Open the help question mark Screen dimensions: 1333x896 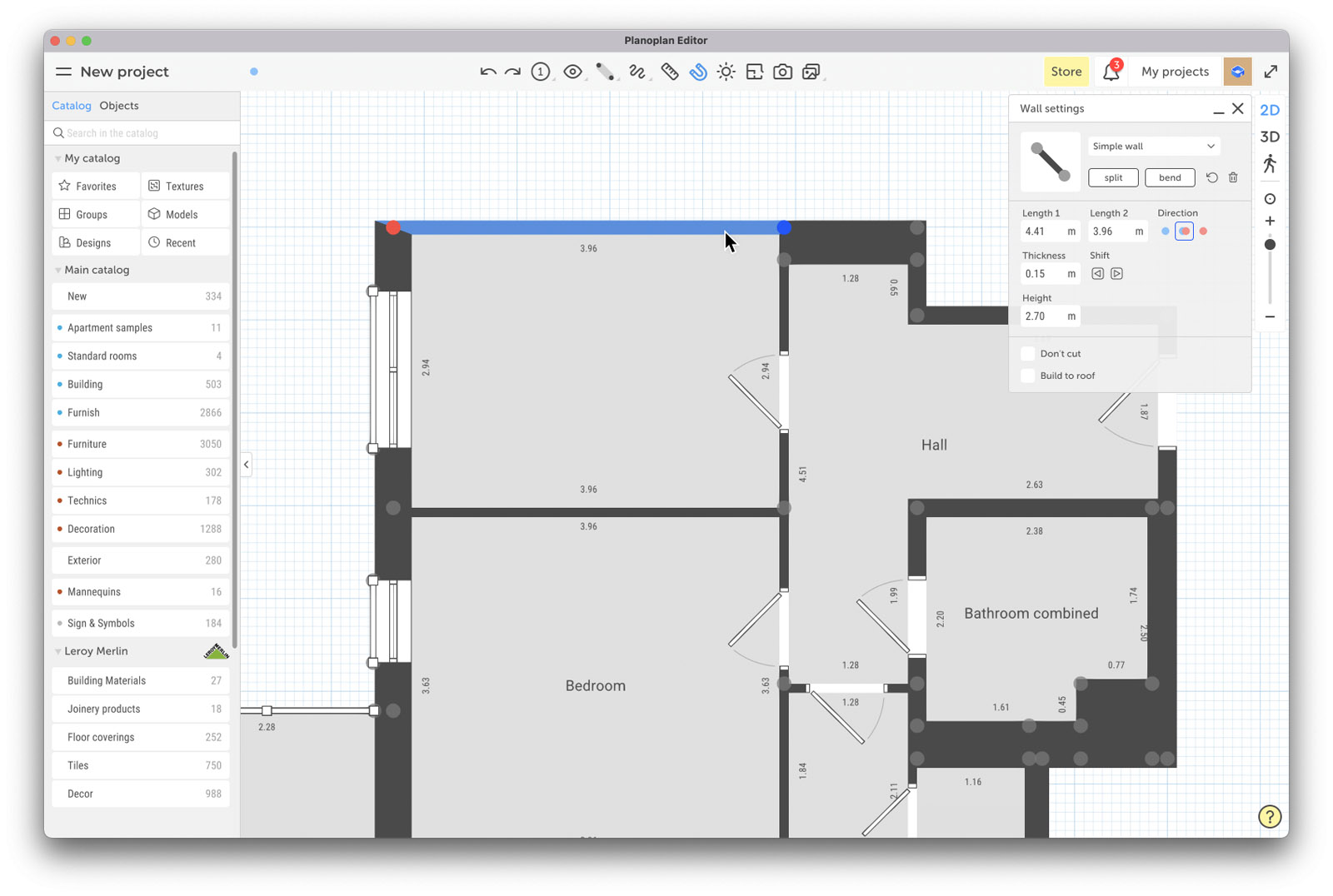pyautogui.click(x=1270, y=817)
